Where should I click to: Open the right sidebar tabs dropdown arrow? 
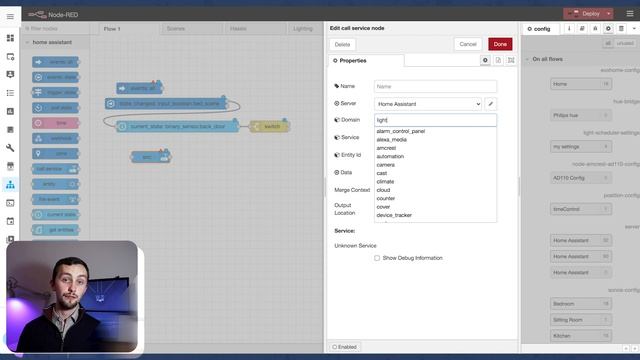(x=634, y=29)
